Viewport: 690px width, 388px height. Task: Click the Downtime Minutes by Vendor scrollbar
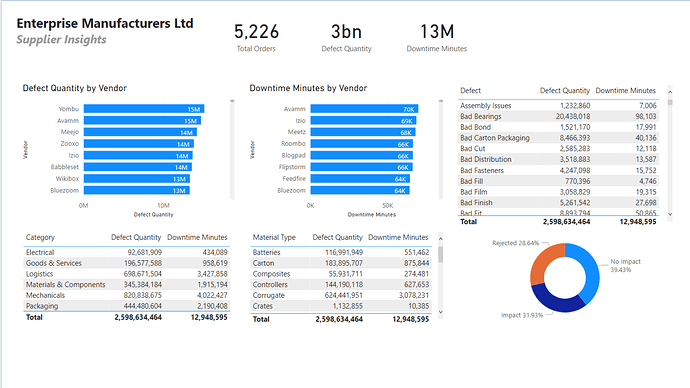(440, 150)
